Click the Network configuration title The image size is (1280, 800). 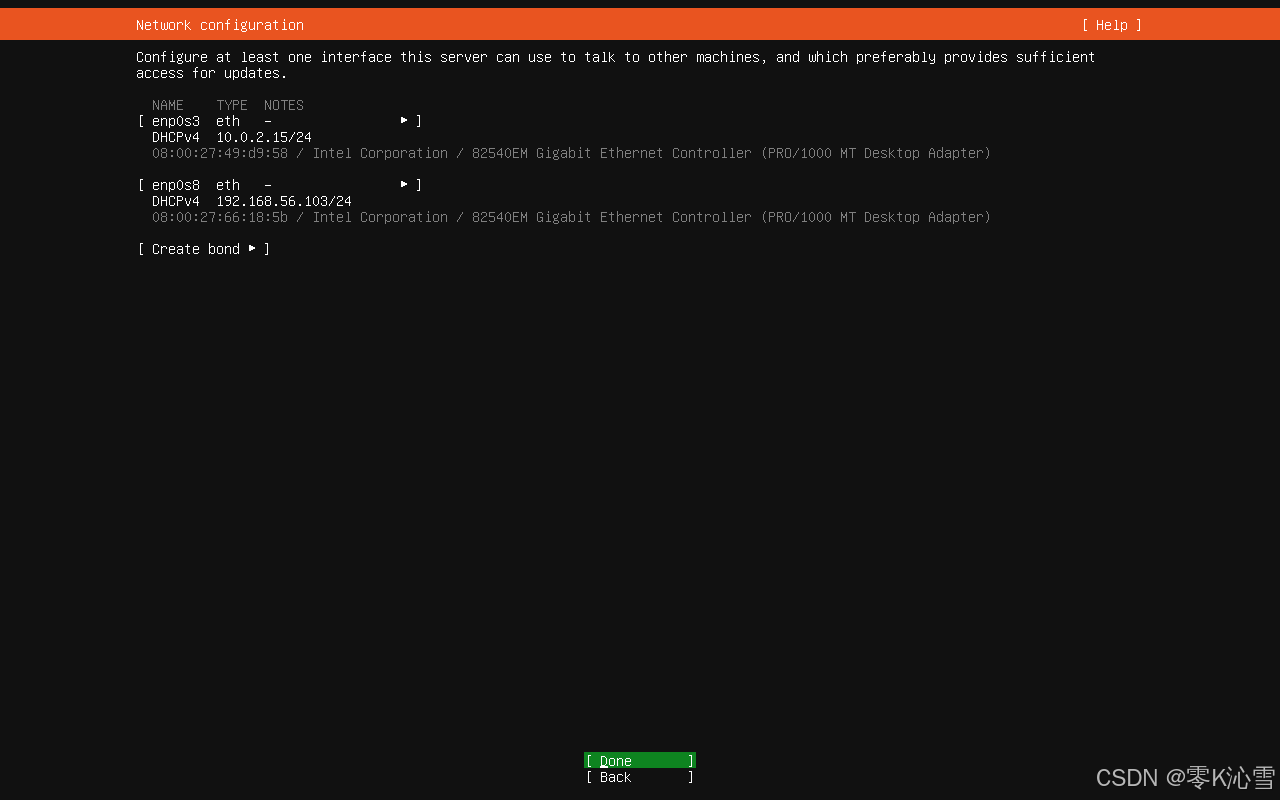pyautogui.click(x=220, y=25)
